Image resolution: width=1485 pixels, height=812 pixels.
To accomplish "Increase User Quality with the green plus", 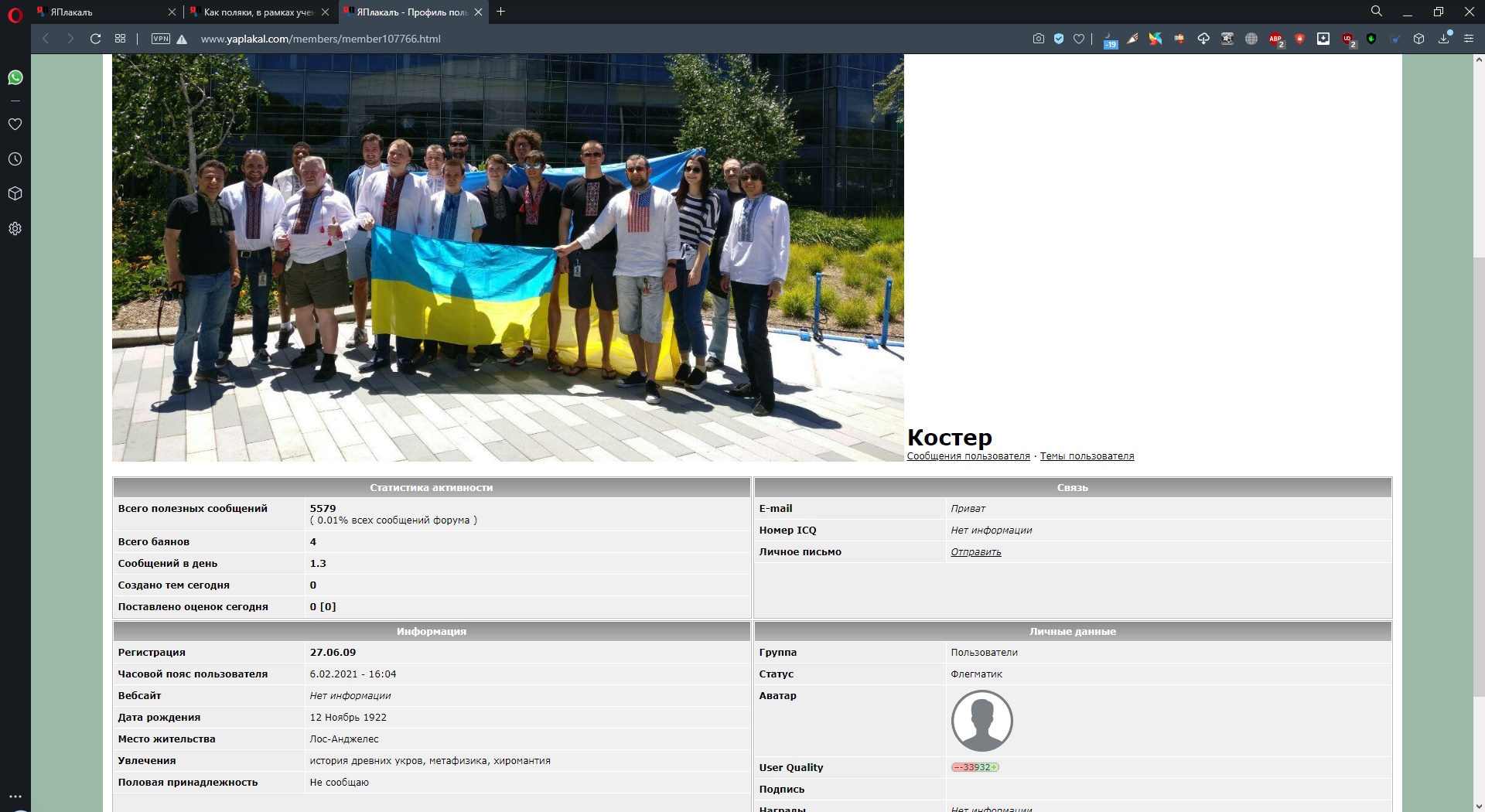I will [x=995, y=767].
